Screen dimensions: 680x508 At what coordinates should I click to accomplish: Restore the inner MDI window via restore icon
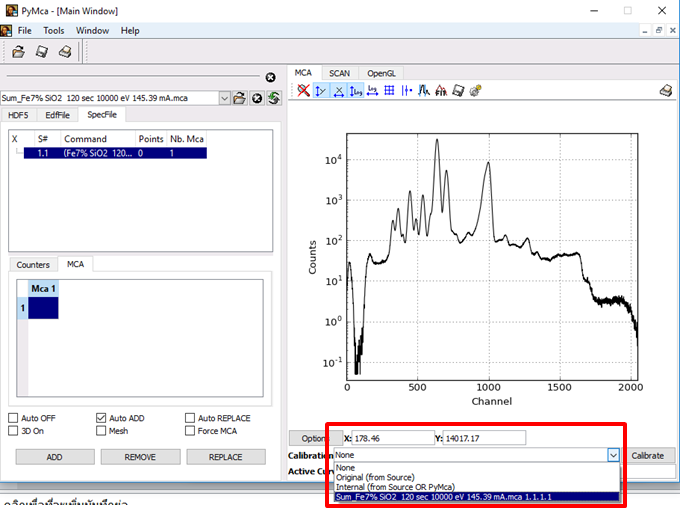pyautogui.click(x=659, y=30)
